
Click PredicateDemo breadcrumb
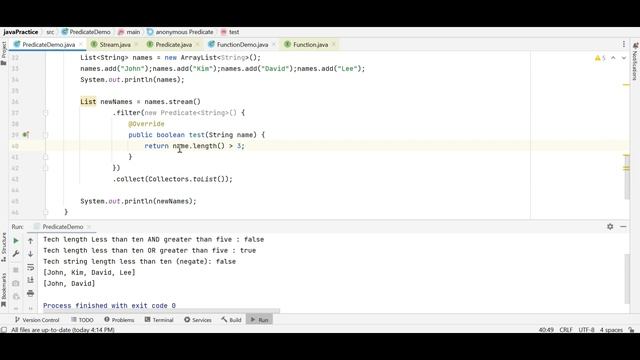[86, 32]
